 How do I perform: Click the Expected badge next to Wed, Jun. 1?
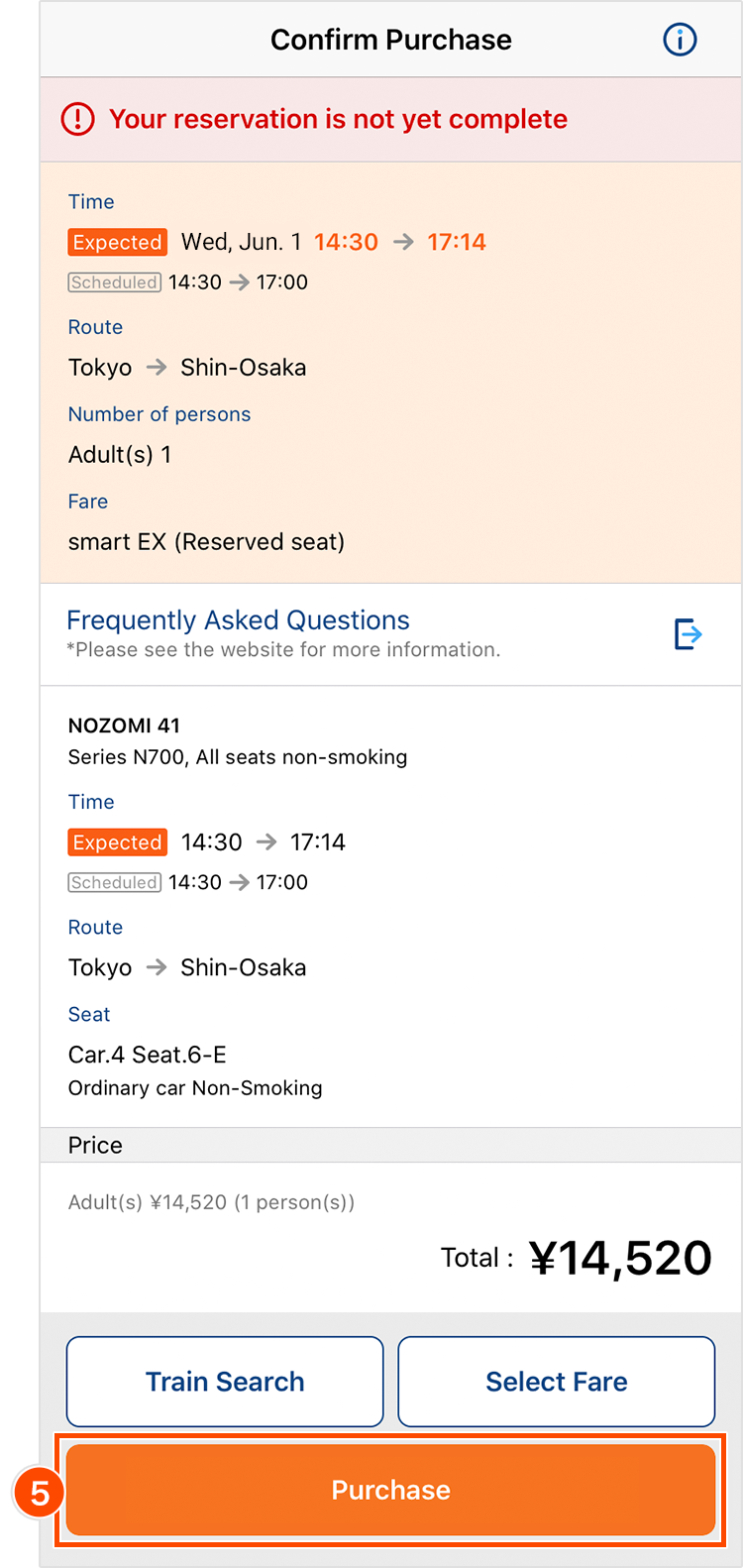tap(117, 242)
